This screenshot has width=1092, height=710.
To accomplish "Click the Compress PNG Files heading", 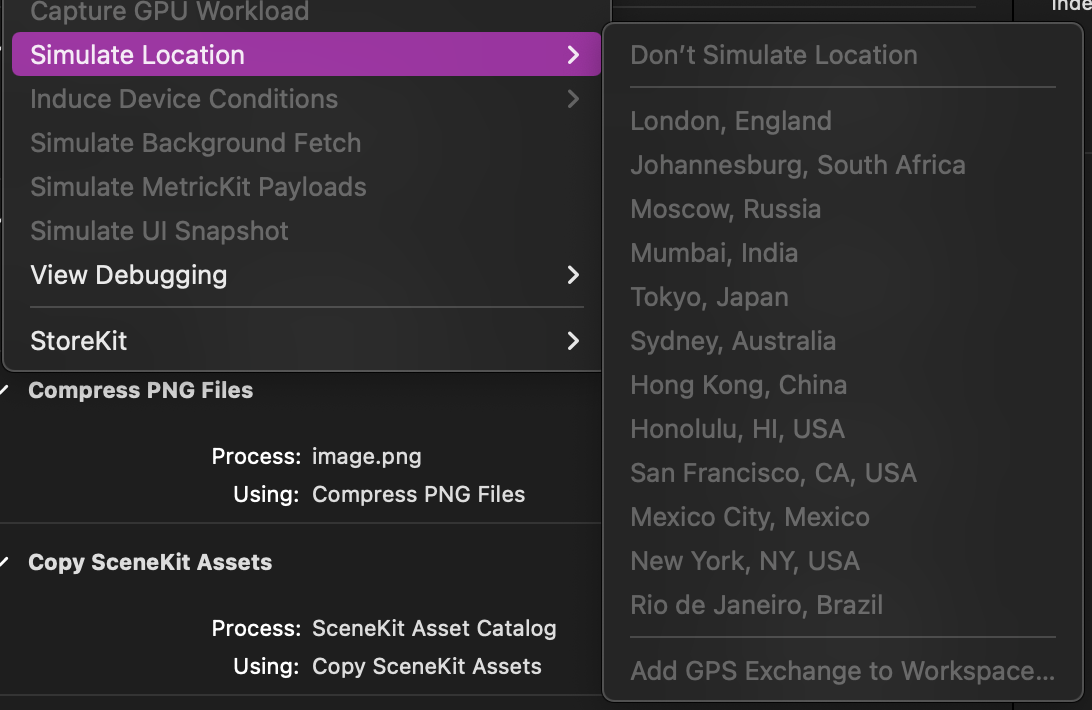I will [x=141, y=390].
